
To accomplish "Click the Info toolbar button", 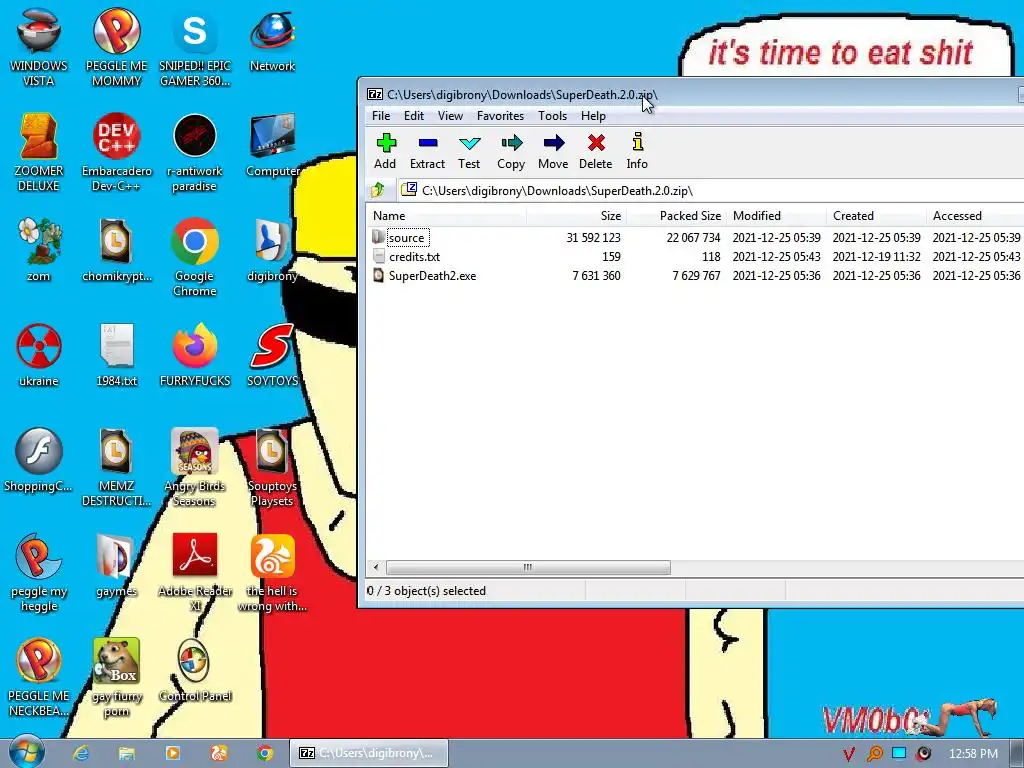I will point(637,151).
